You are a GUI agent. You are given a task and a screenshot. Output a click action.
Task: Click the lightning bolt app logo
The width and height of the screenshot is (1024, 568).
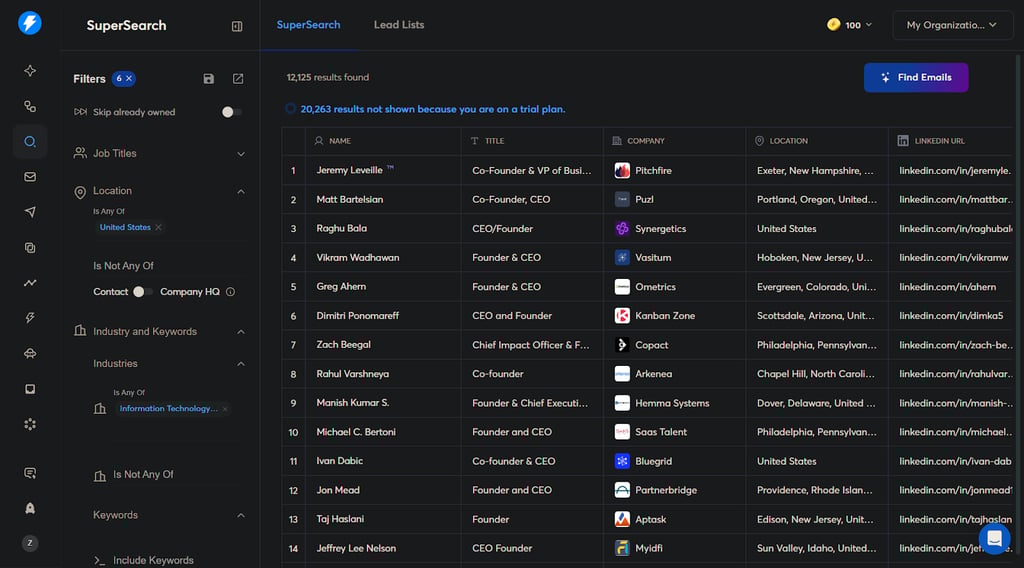coord(29,24)
